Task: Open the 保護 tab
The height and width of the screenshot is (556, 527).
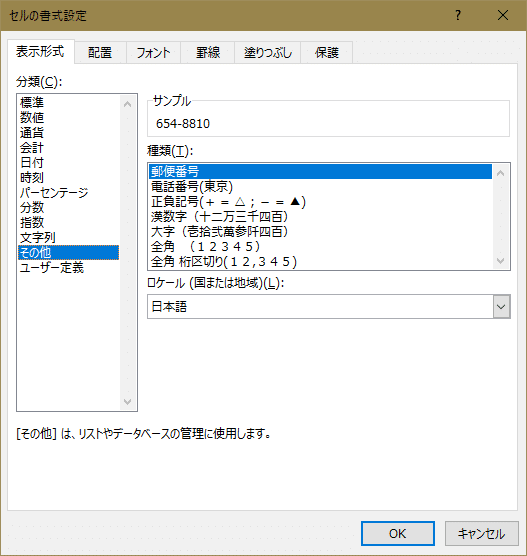Action: click(x=327, y=53)
